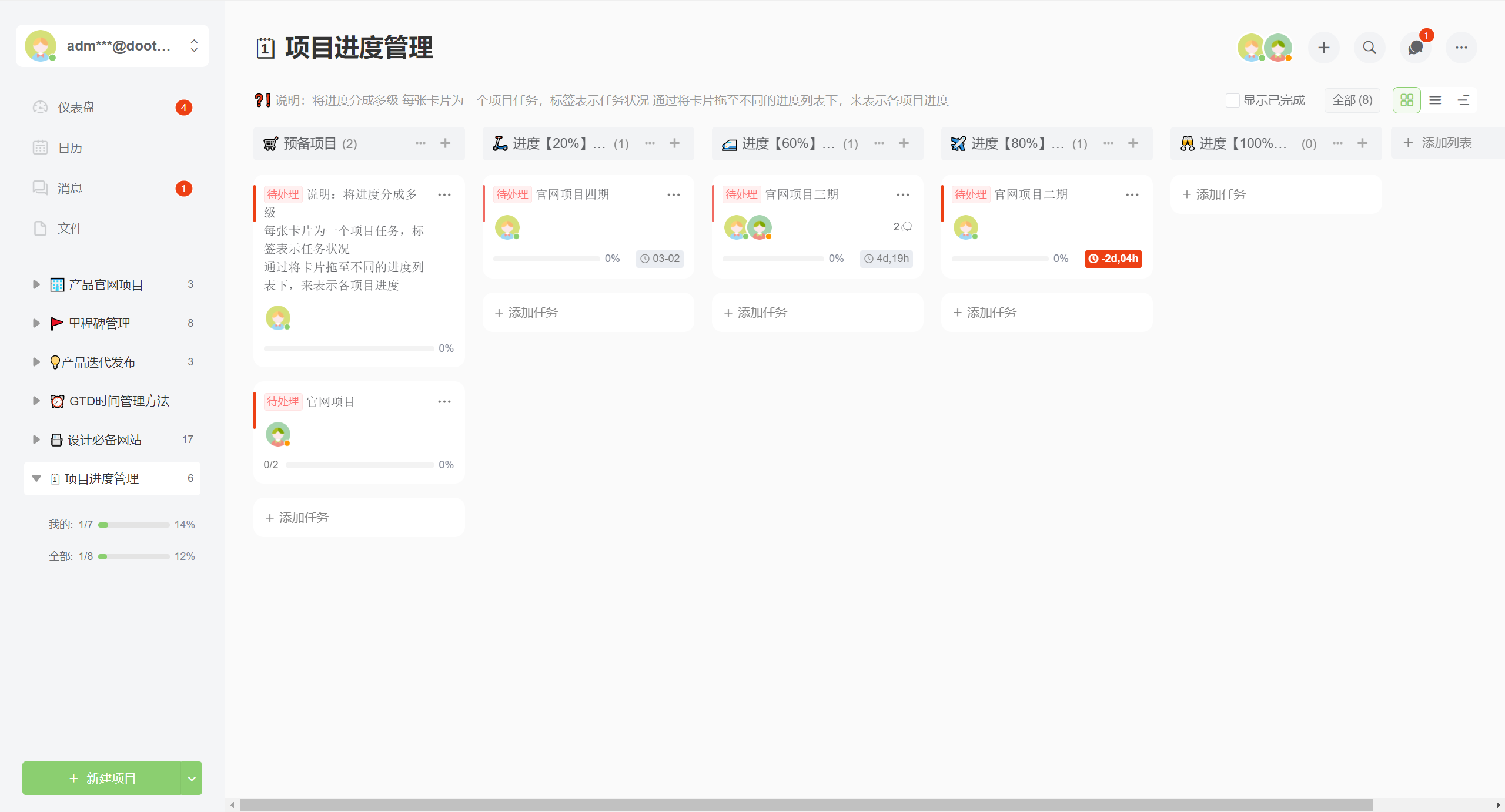Expand the 产品官网项目 tree item
Viewport: 1505px width, 812px height.
[x=36, y=284]
